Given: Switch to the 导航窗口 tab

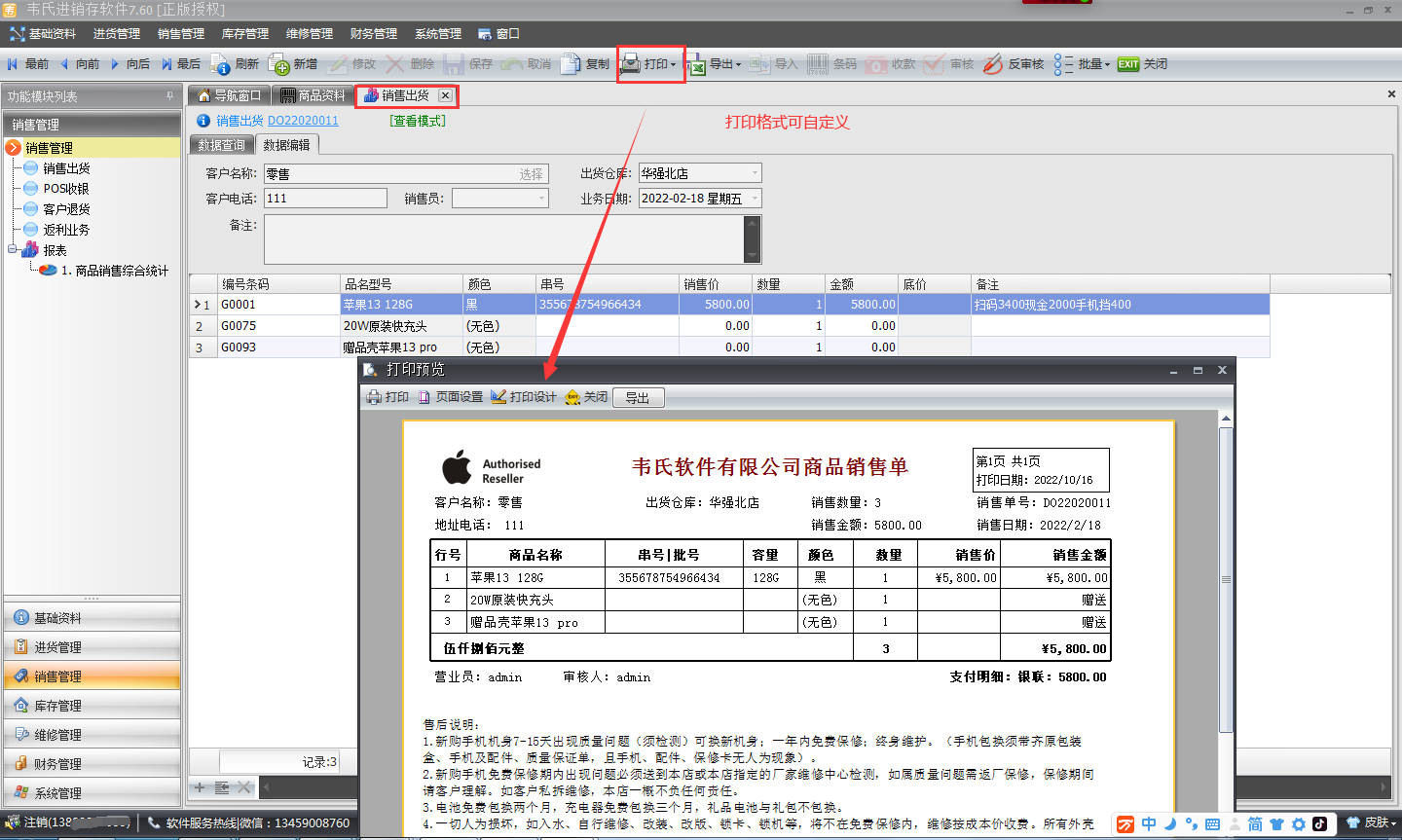Looking at the screenshot, I should point(230,95).
